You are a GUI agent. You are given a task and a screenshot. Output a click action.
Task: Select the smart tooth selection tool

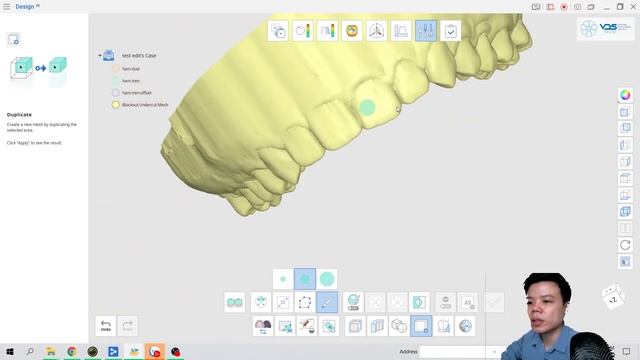click(261, 302)
